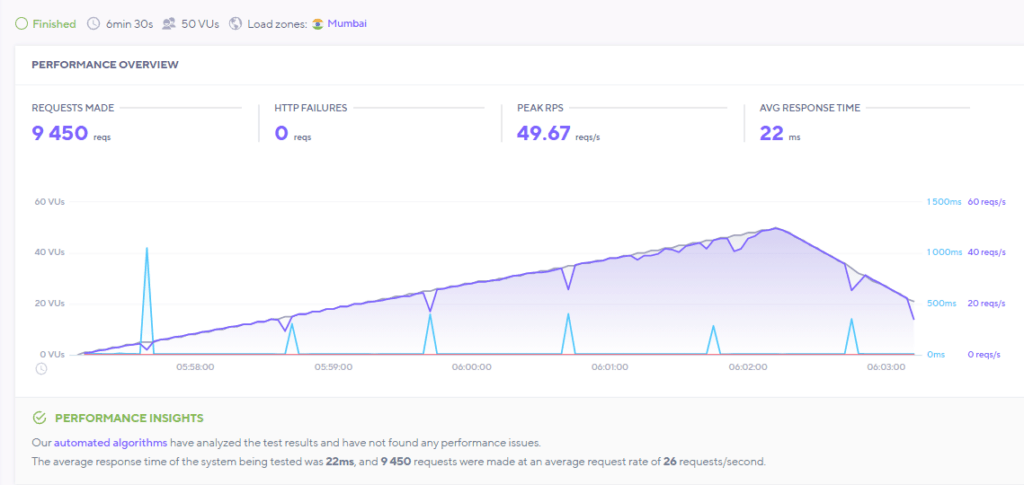Click the Peak RPS 49.67 value
This screenshot has width=1024, height=485.
click(x=543, y=133)
